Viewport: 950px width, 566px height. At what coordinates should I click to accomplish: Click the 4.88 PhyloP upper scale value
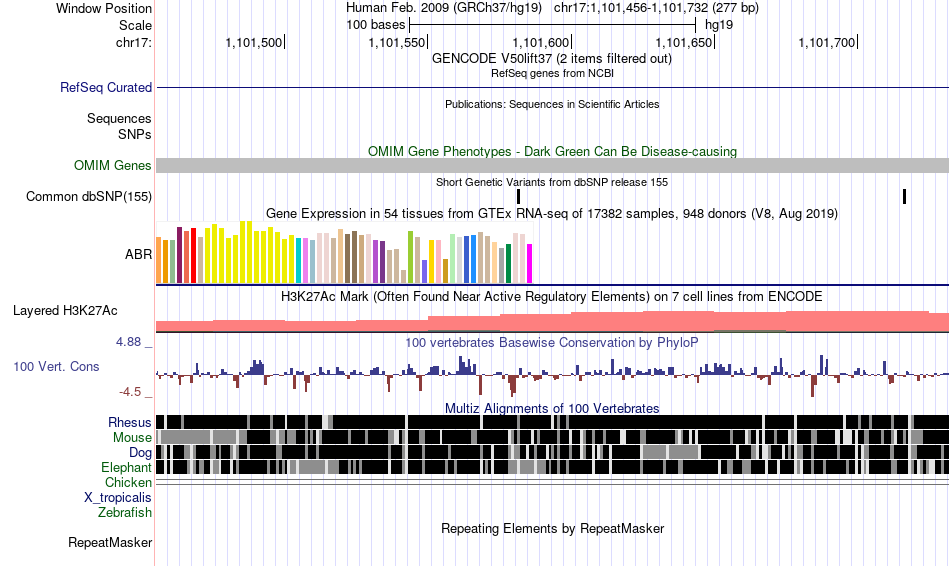pyautogui.click(x=128, y=342)
